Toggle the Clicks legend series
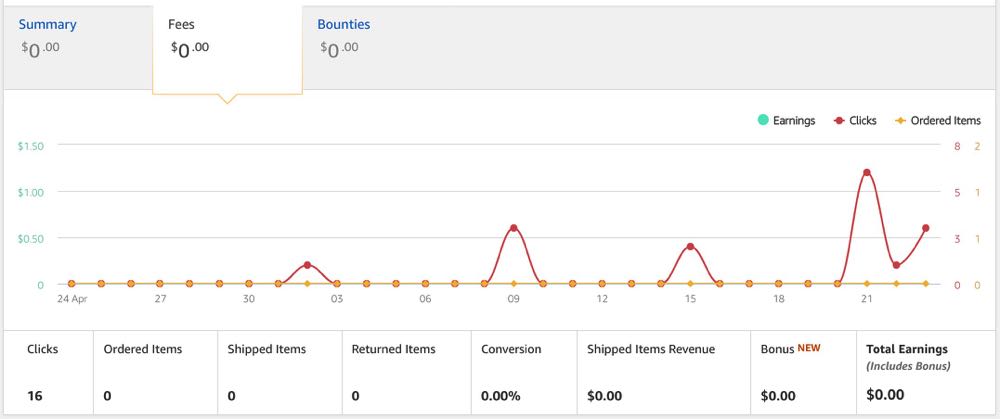This screenshot has width=1000, height=419. (x=855, y=120)
